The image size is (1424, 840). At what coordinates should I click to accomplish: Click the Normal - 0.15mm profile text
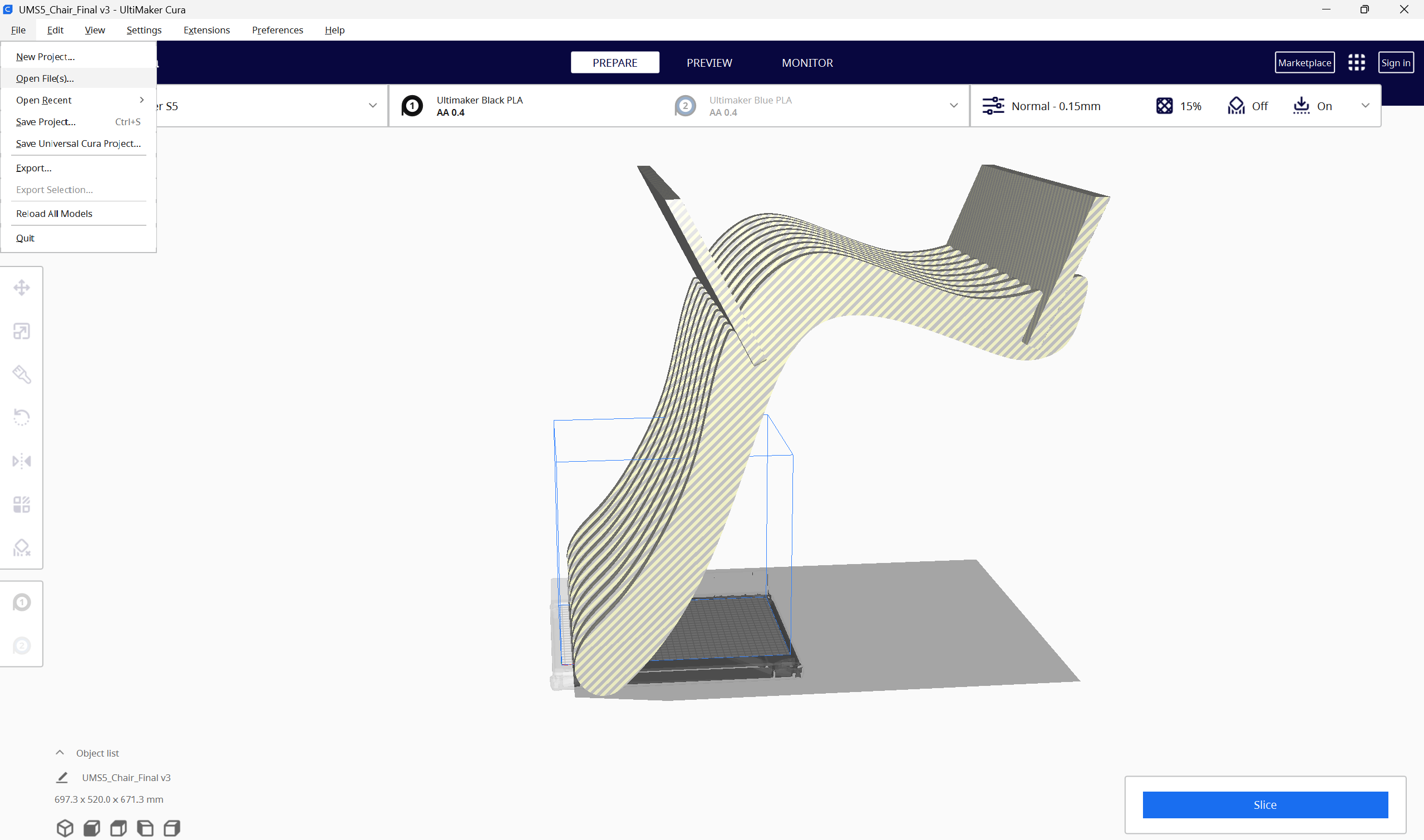click(x=1056, y=106)
